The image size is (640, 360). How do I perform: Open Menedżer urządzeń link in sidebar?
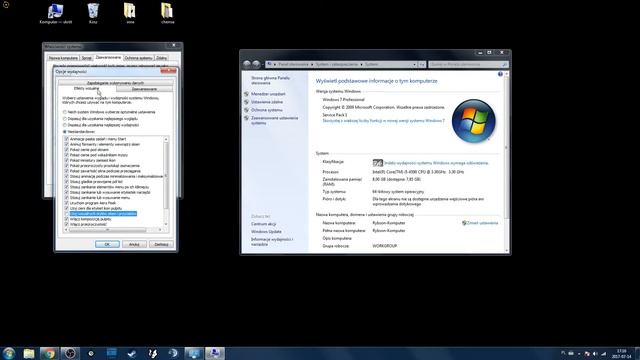point(268,94)
